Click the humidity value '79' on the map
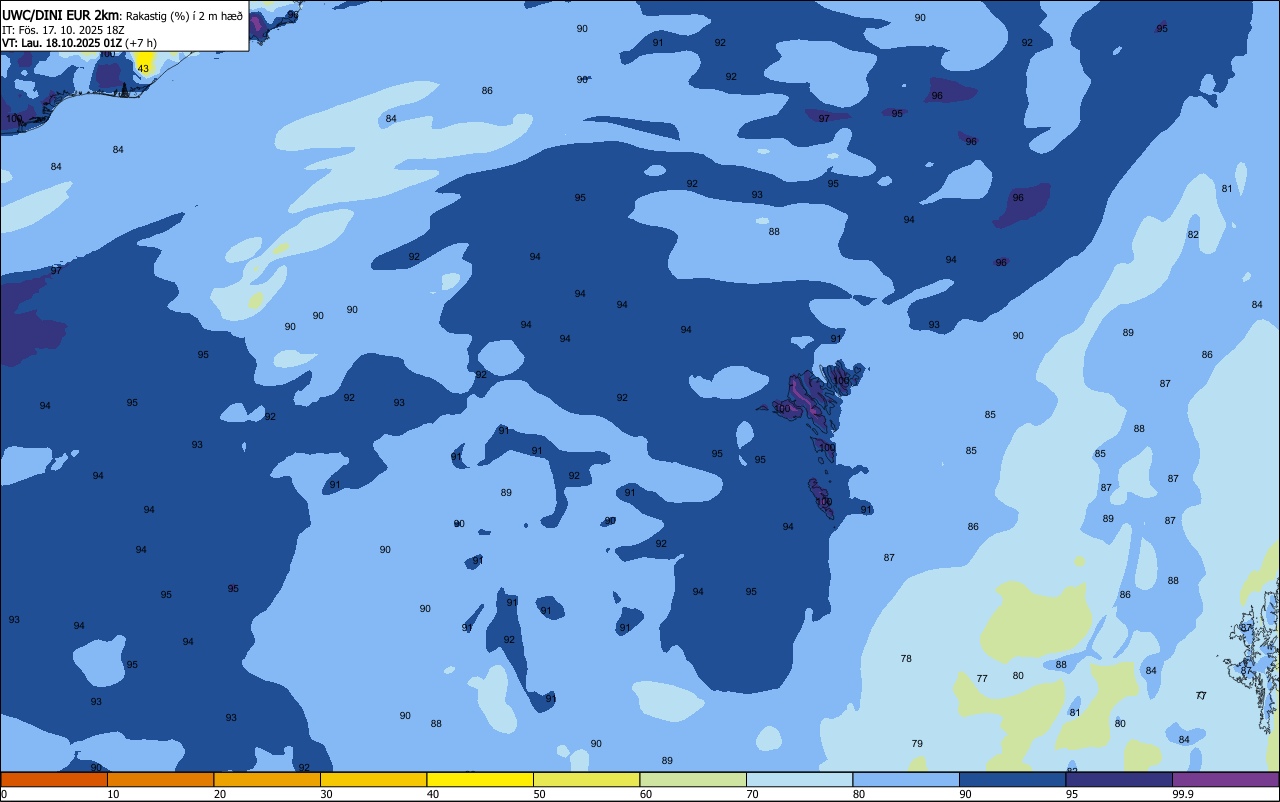Screen dimensions: 1280x802 click(917, 743)
